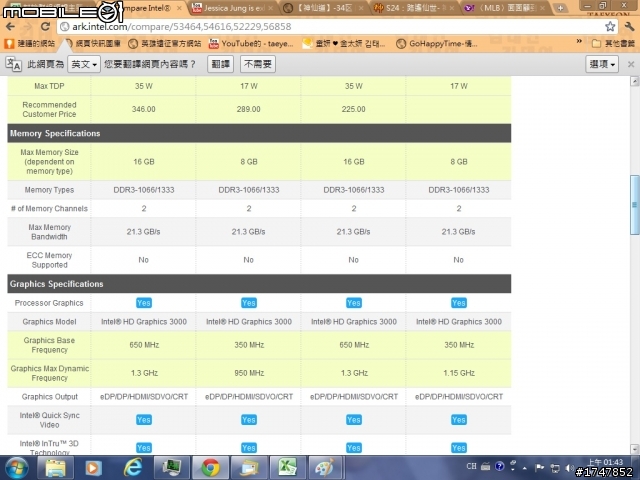Open the 英雄遠征官方網站 bookmark link

pyautogui.click(x=165, y=43)
